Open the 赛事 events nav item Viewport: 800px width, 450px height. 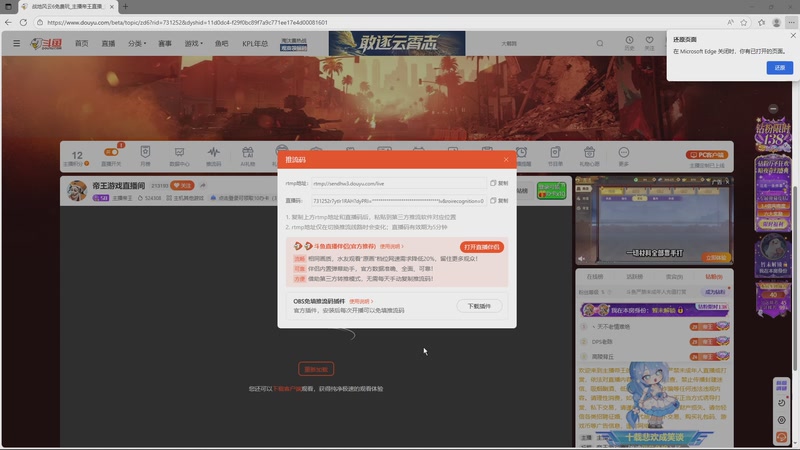(x=165, y=44)
